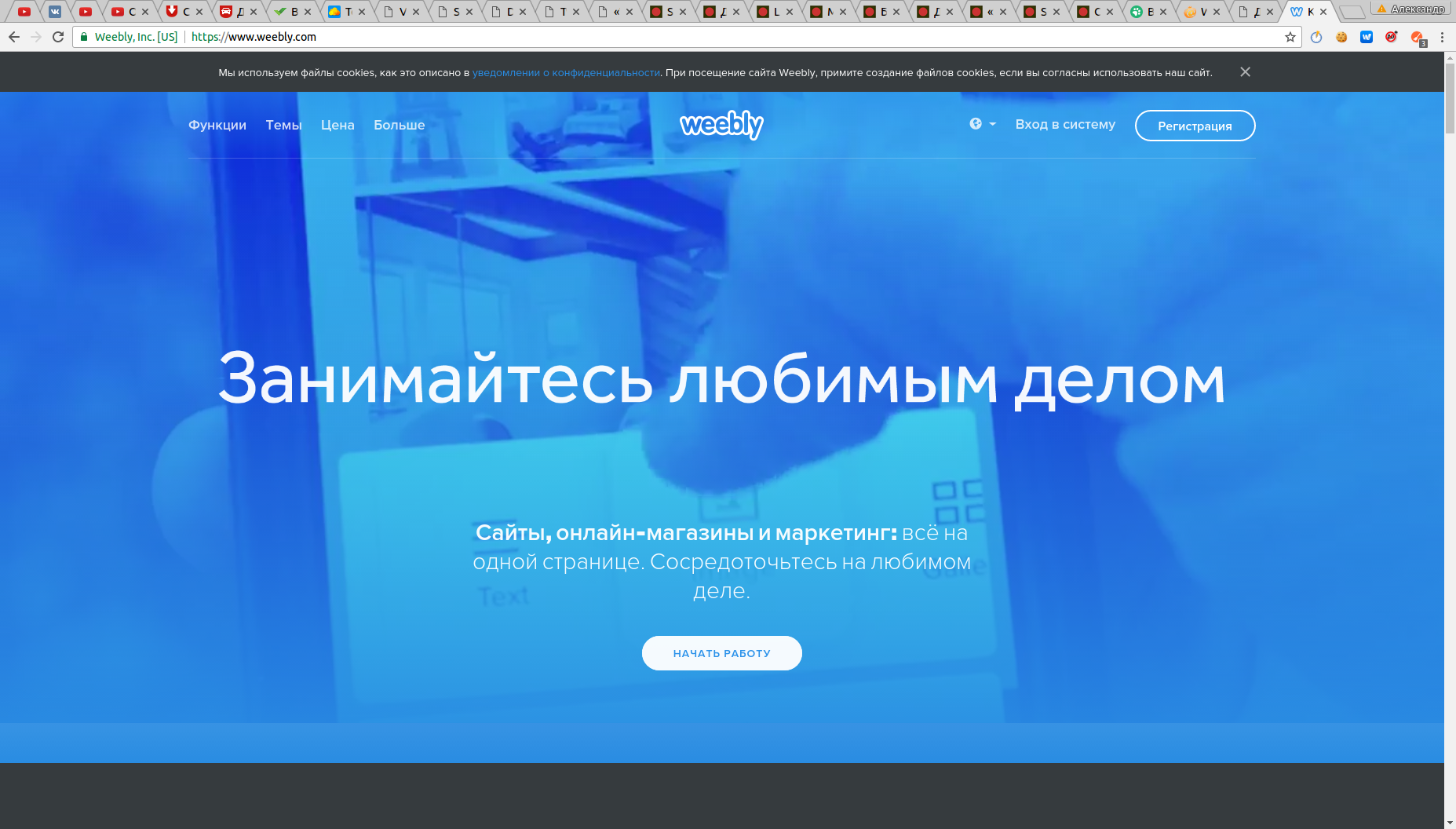Click the blue W extension icon

(x=1367, y=37)
